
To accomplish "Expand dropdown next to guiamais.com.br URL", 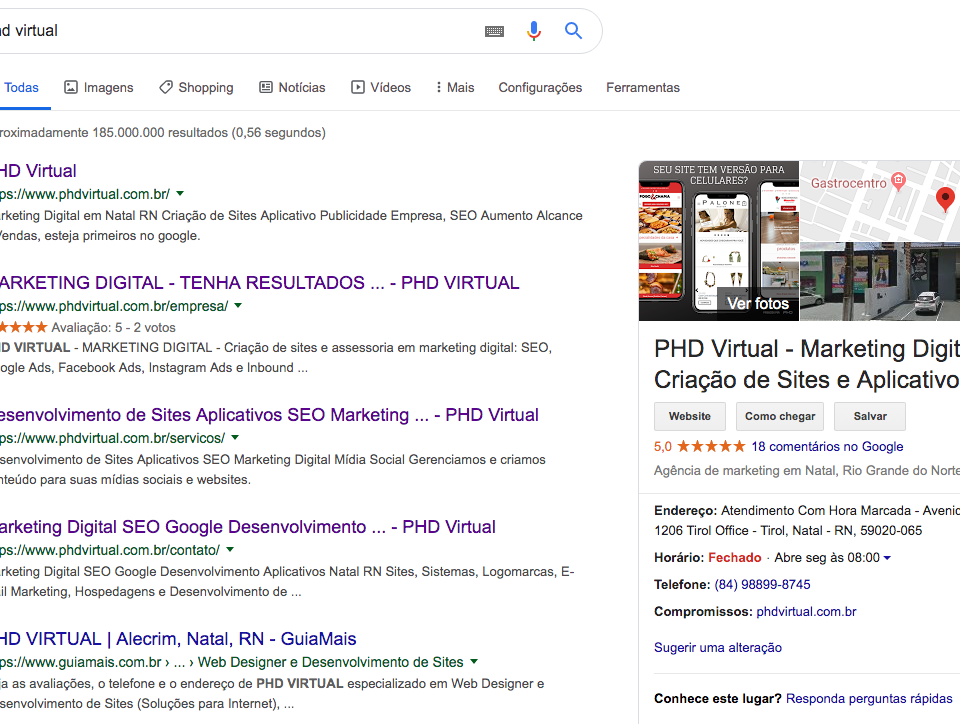I will pyautogui.click(x=474, y=662).
